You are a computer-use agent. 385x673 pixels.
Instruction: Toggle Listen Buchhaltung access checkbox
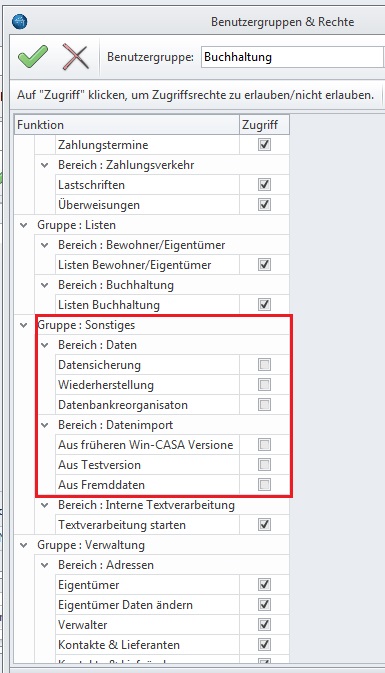264,304
